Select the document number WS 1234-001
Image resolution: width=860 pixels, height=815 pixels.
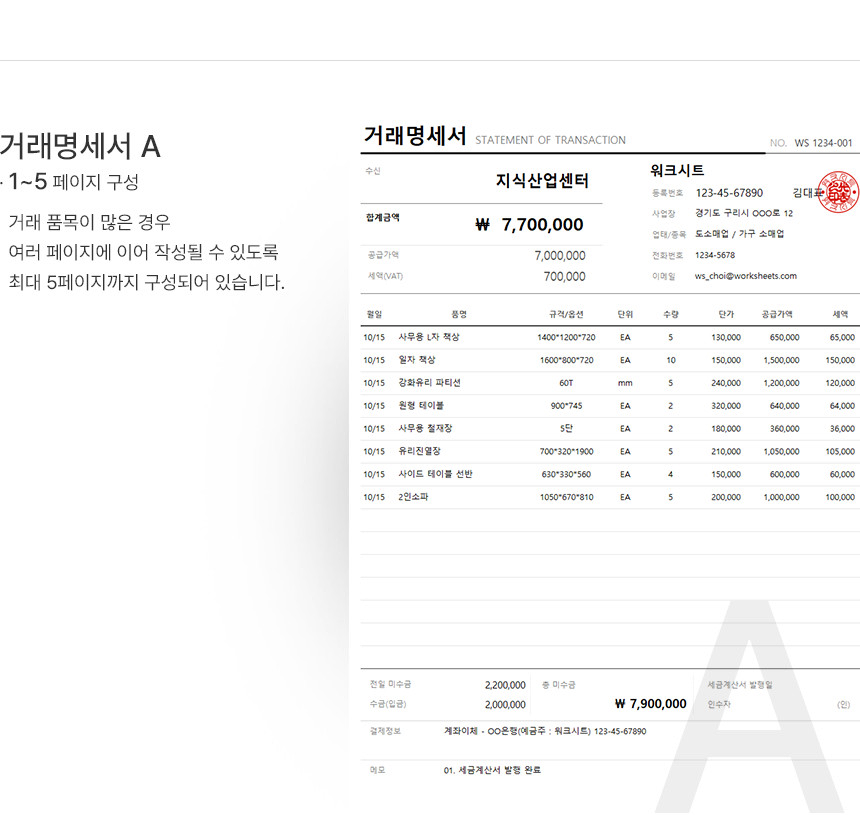pos(823,143)
